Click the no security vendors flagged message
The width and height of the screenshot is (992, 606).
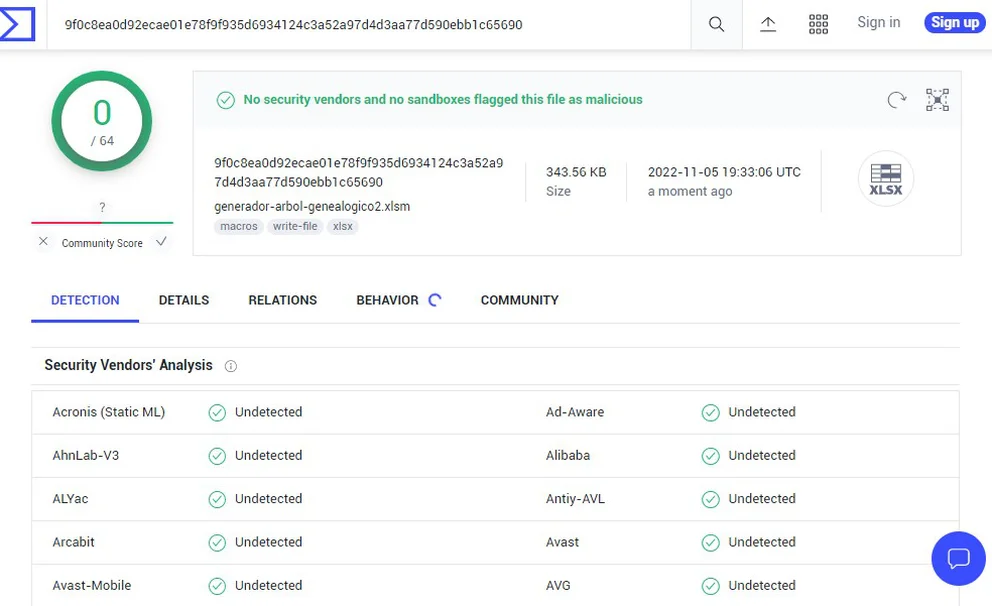point(443,99)
